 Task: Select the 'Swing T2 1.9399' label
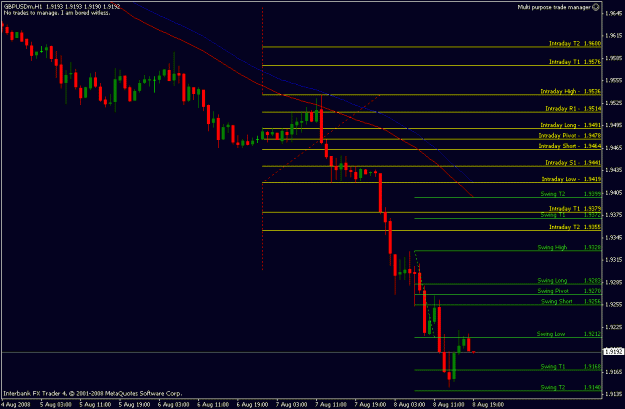(571, 194)
